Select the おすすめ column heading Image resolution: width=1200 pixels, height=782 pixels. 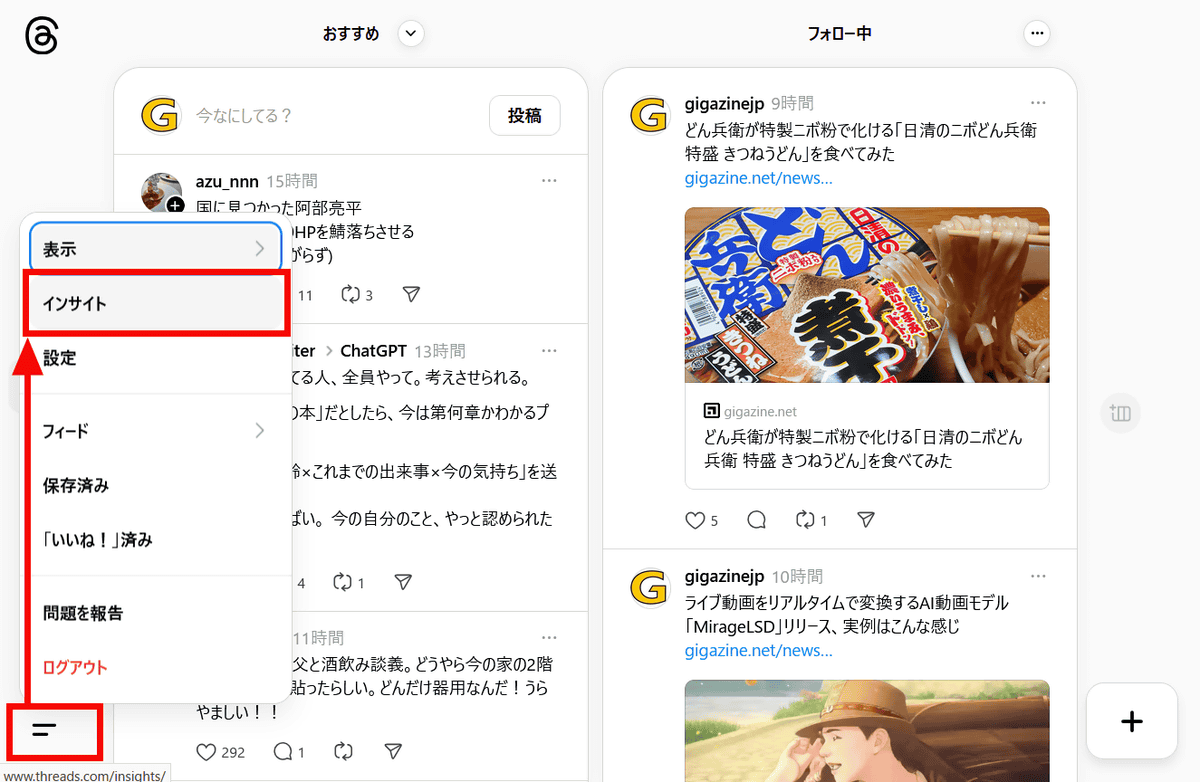[x=351, y=34]
